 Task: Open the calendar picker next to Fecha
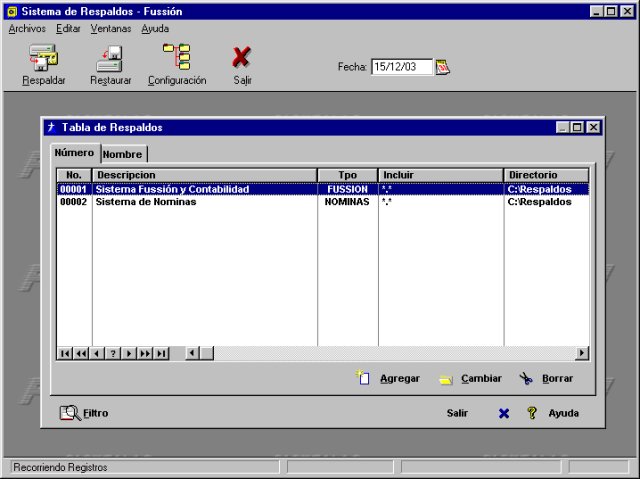pos(443,67)
